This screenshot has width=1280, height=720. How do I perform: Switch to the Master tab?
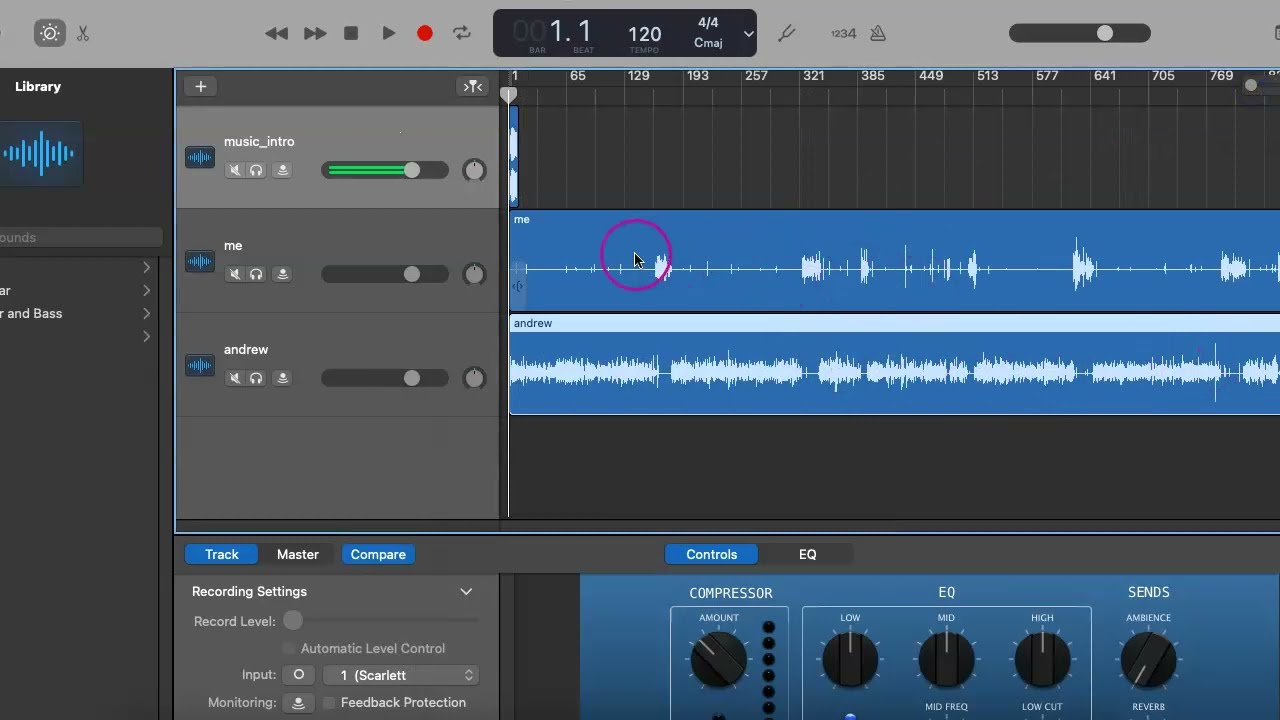[x=298, y=554]
